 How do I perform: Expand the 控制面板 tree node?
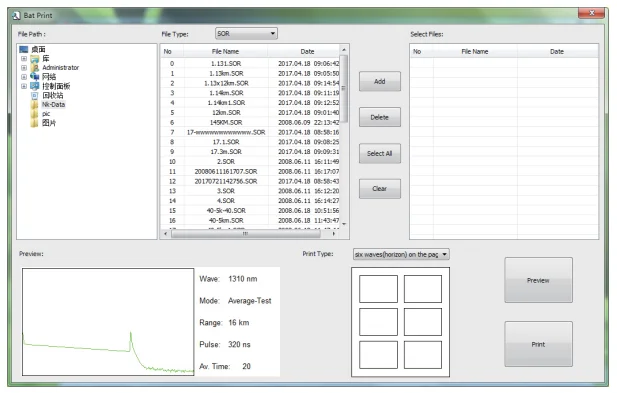(24, 86)
